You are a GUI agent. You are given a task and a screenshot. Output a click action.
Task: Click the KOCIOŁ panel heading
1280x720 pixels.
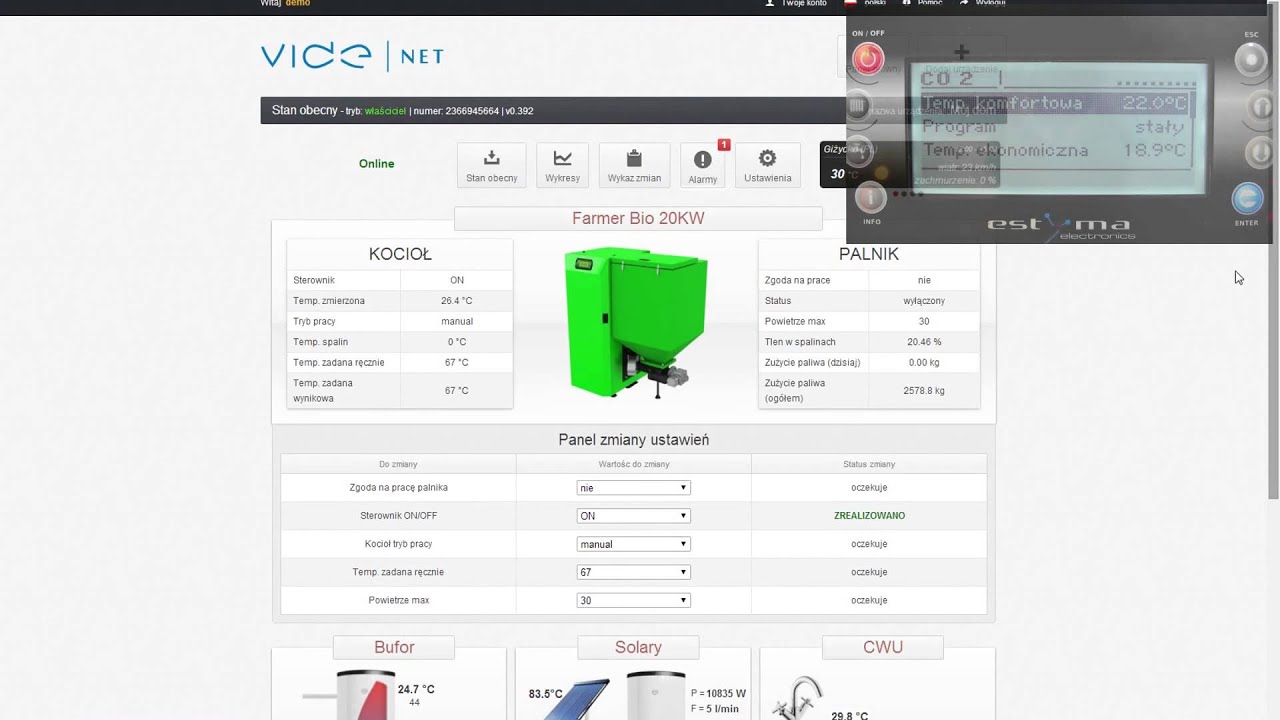400,254
